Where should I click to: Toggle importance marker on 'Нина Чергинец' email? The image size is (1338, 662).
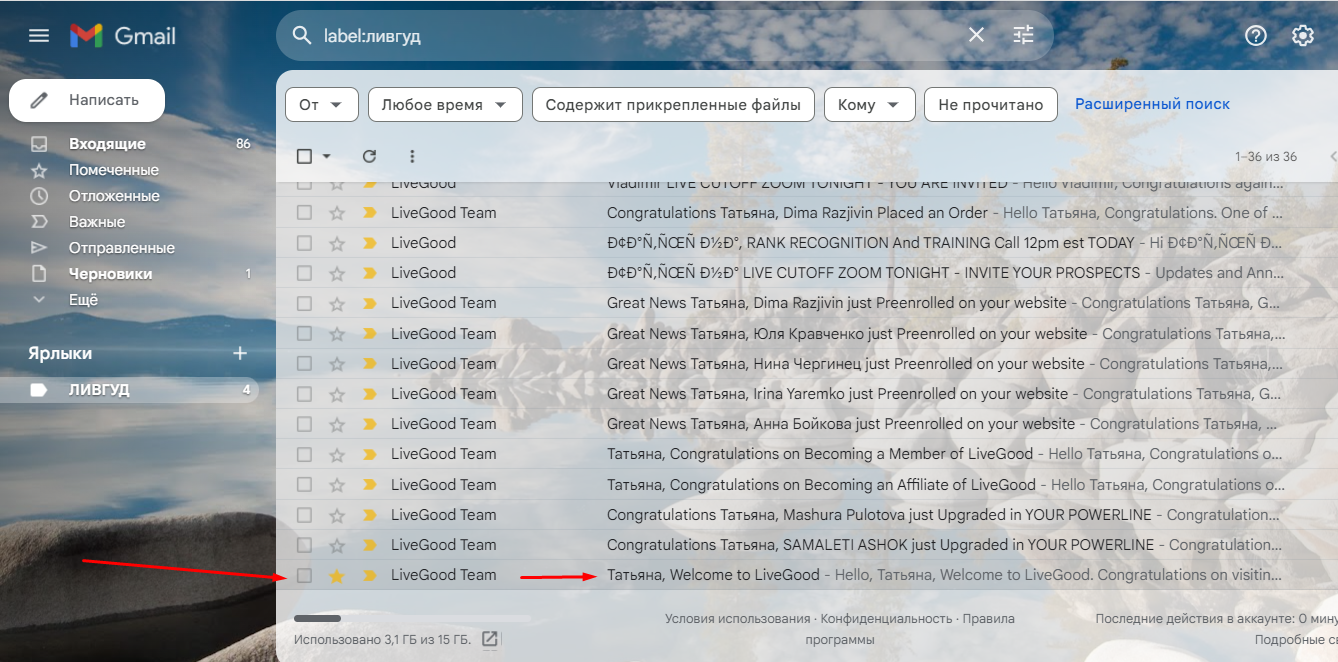(370, 364)
